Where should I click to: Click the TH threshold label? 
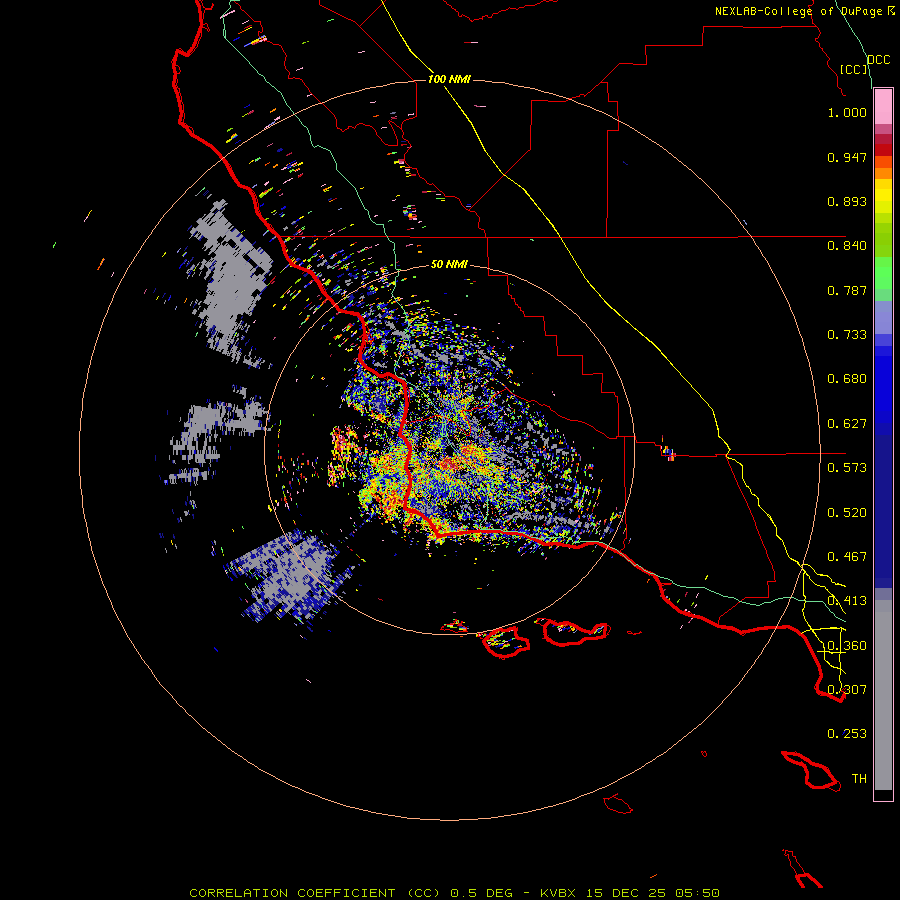(x=859, y=779)
